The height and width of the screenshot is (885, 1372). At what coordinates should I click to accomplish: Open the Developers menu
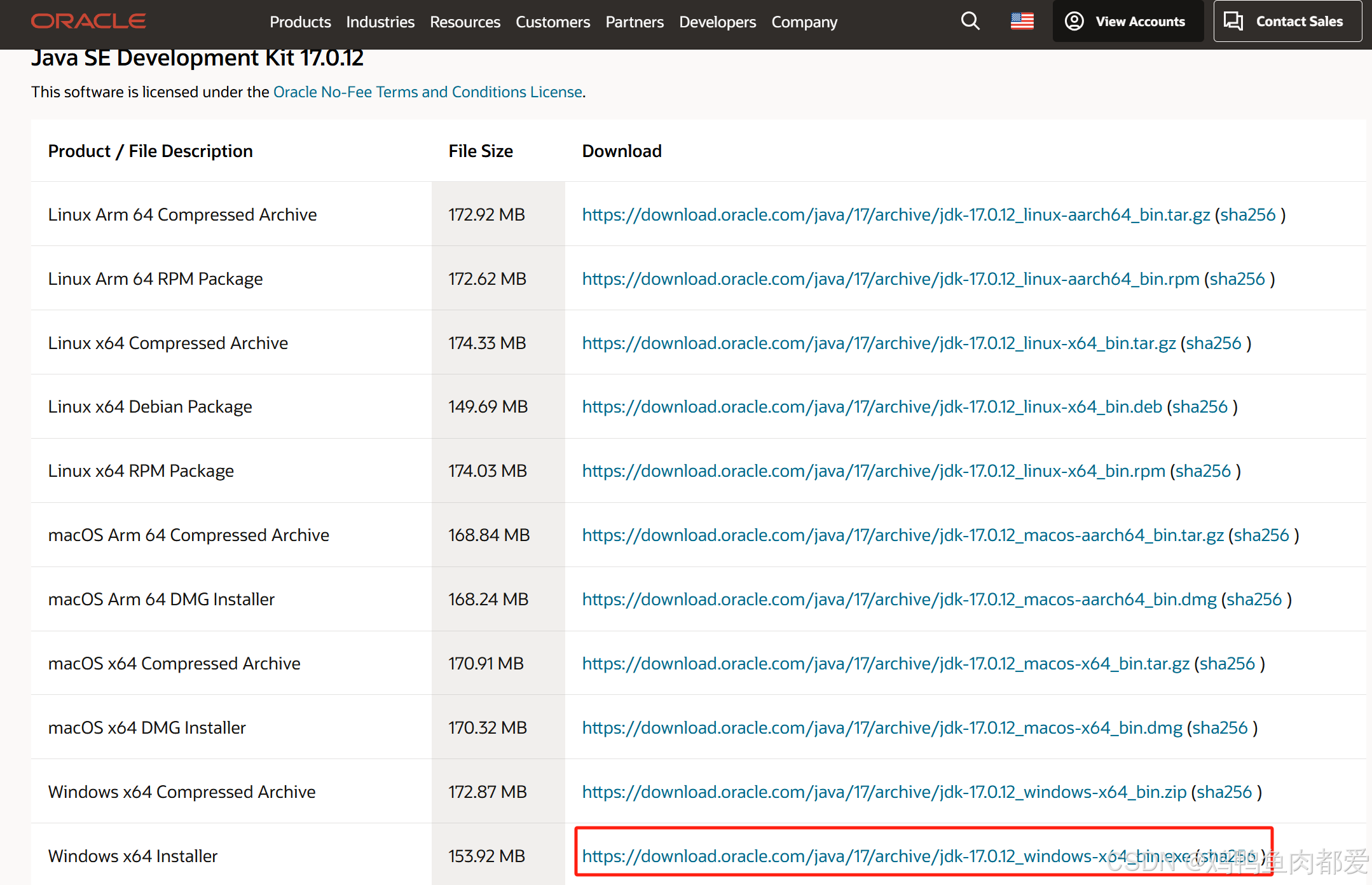(717, 22)
